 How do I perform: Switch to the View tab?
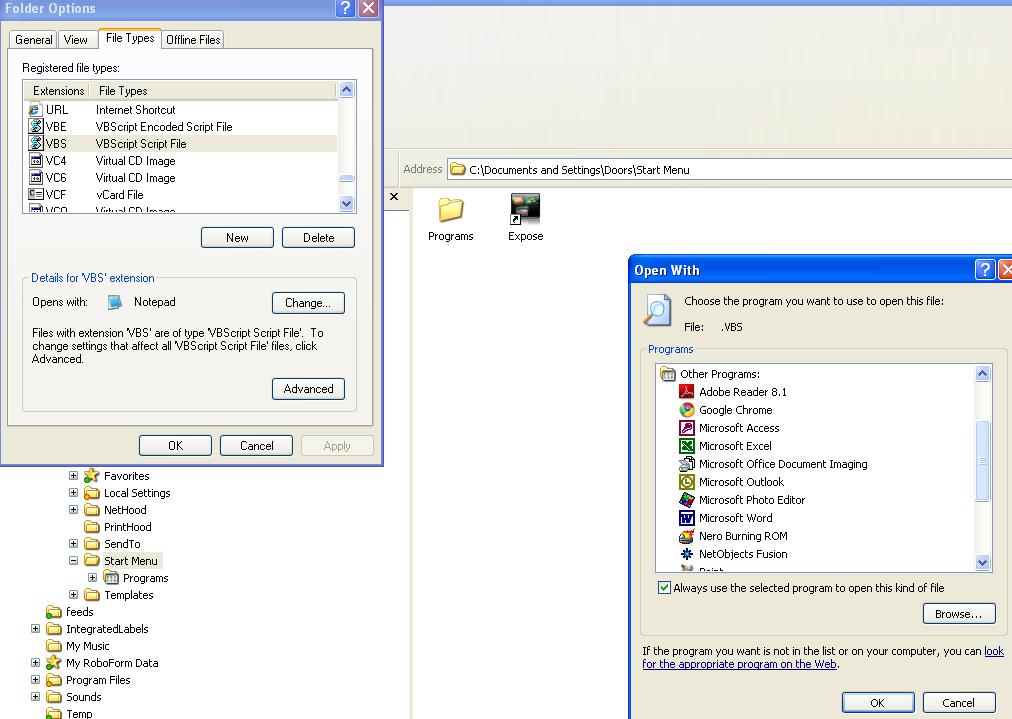(x=76, y=40)
